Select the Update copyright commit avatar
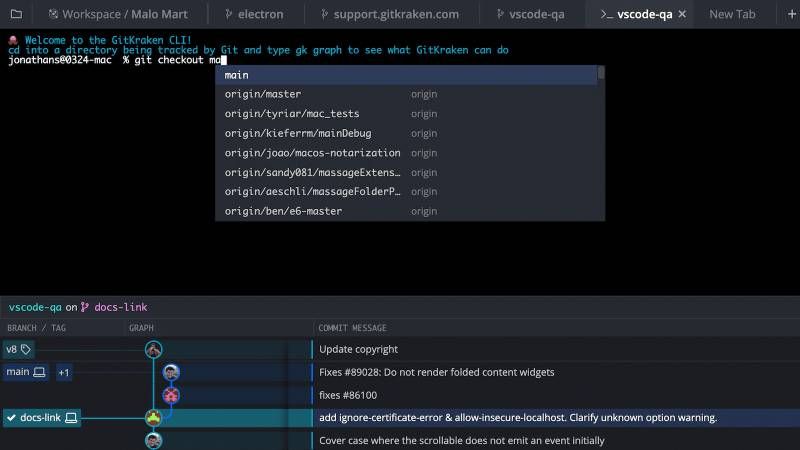 tap(154, 349)
